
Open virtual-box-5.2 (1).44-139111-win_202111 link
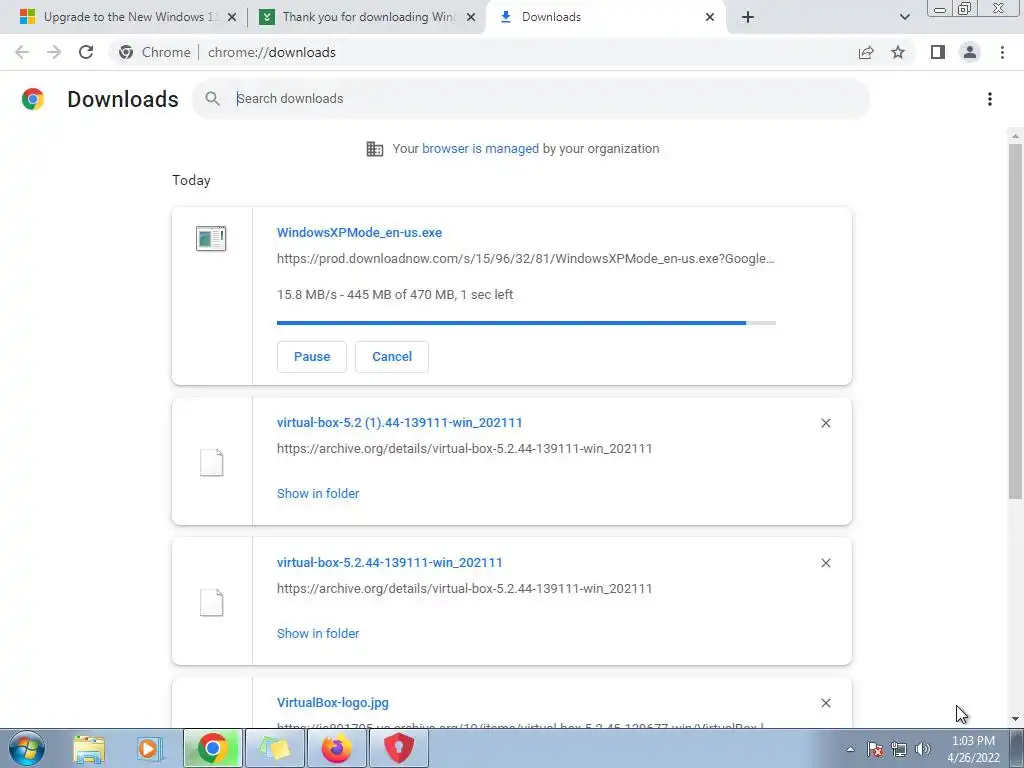400,423
